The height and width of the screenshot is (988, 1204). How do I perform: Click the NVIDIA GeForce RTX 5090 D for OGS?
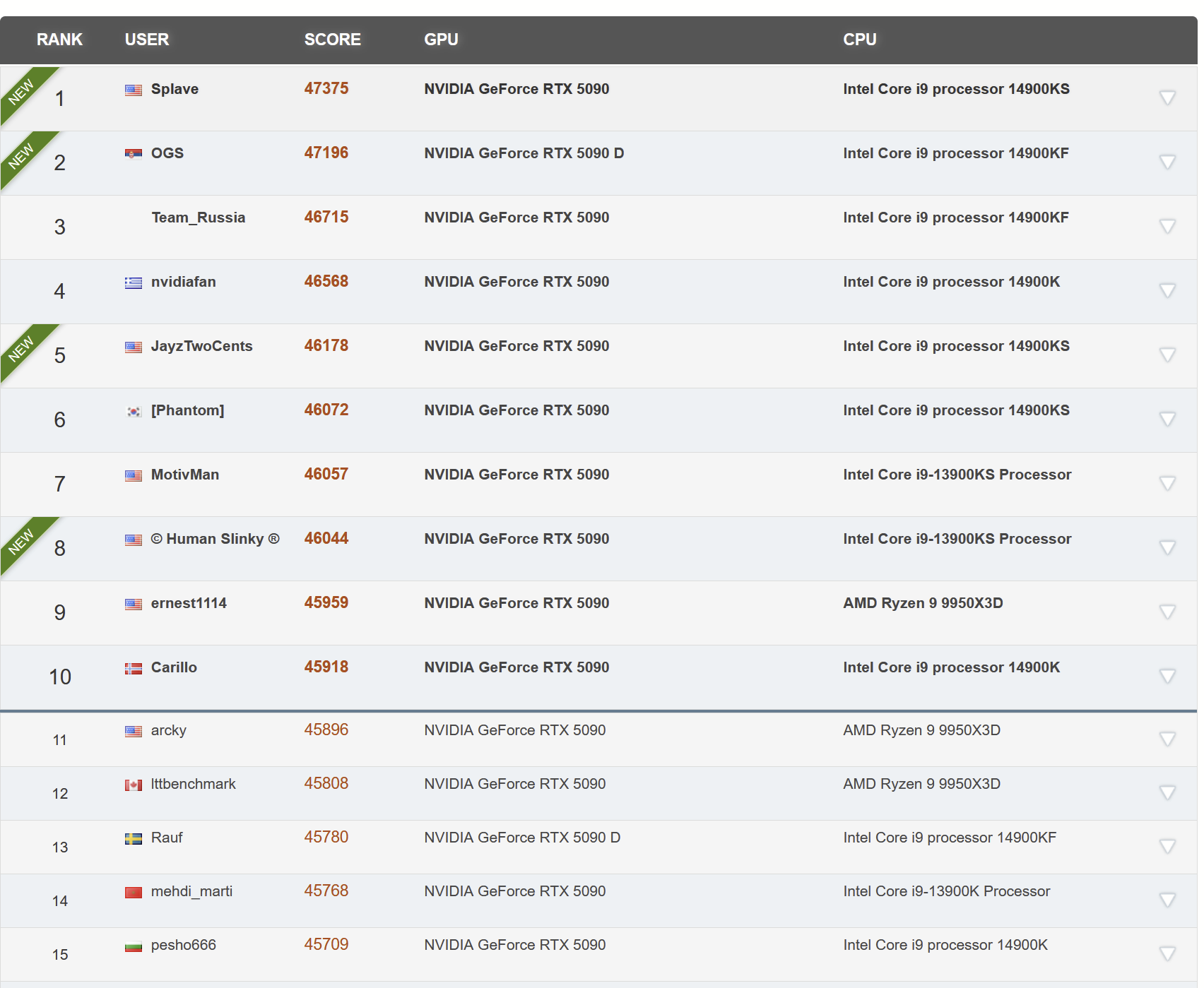[524, 153]
